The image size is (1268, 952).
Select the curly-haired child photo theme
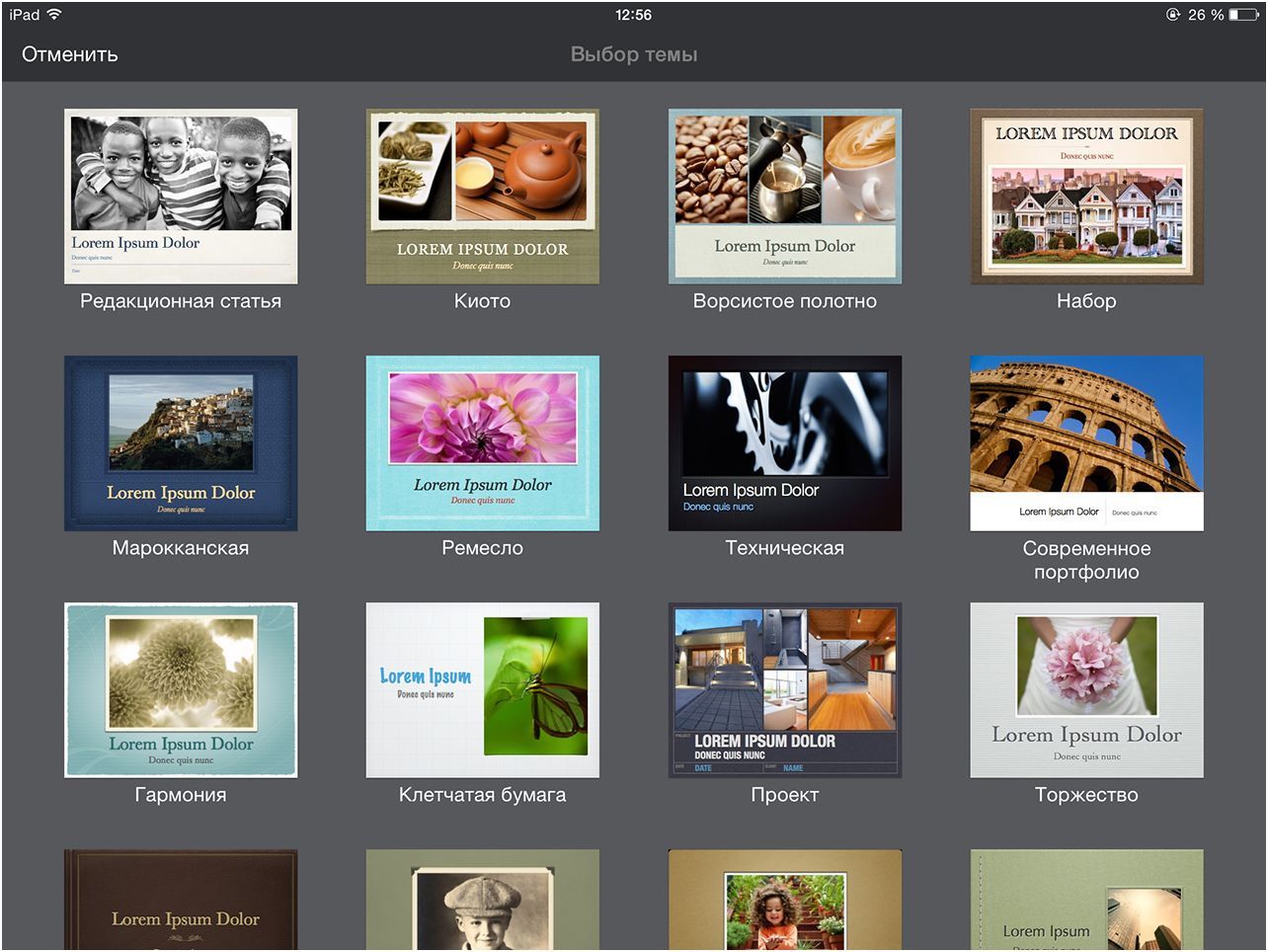coord(784,901)
